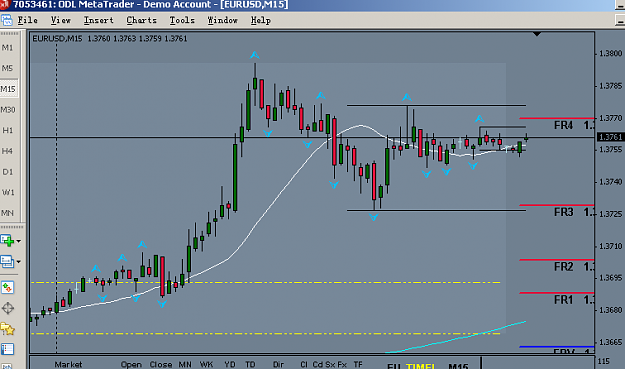This screenshot has height=369, width=625.
Task: Toggle the Data Window crosshair icon
Action: coord(8,308)
